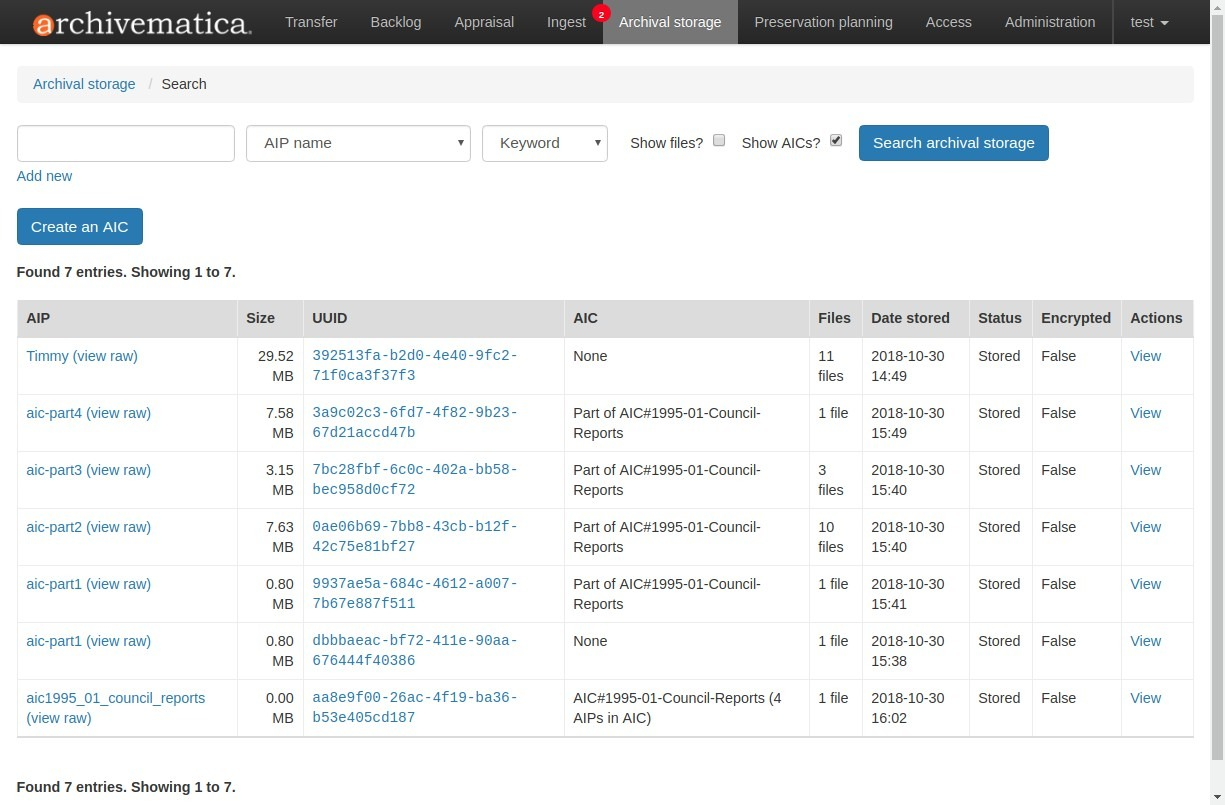Enable the Show files checkbox
The height and width of the screenshot is (805, 1225).
[719, 141]
